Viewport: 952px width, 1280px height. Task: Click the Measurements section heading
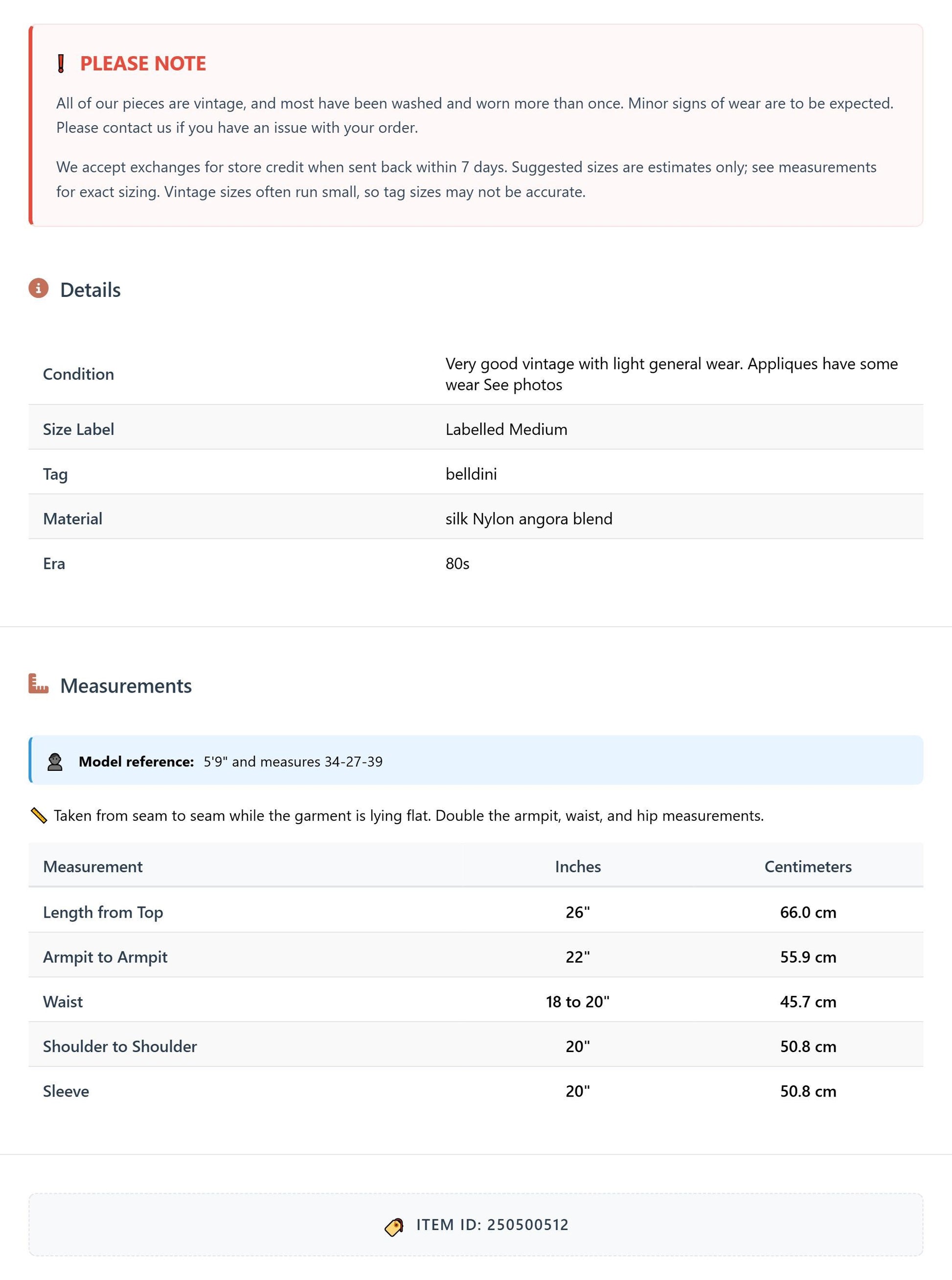126,686
